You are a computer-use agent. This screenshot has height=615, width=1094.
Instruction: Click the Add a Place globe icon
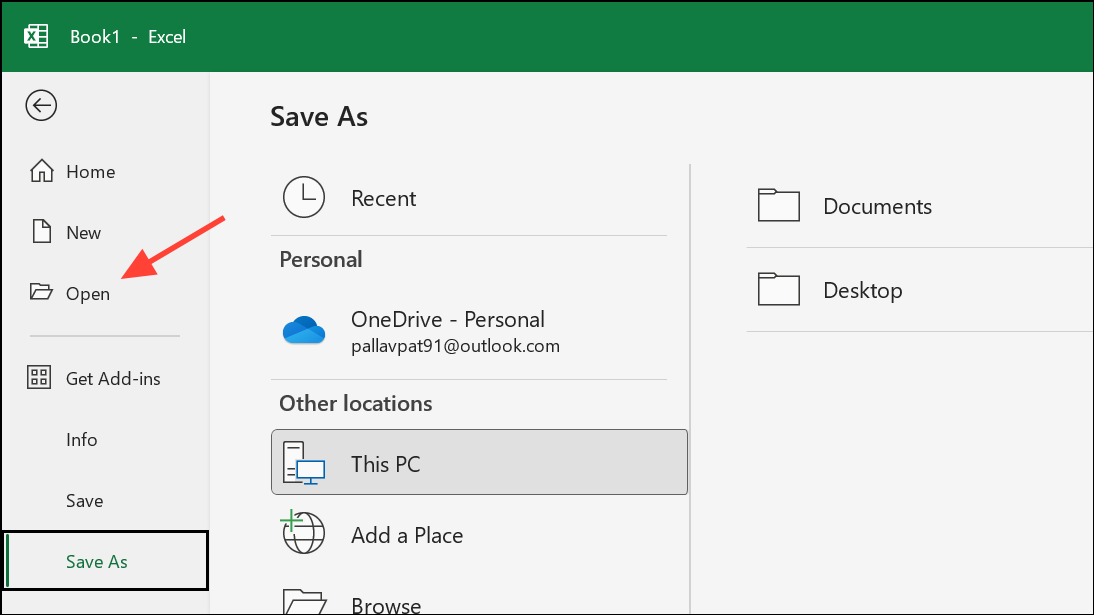304,532
